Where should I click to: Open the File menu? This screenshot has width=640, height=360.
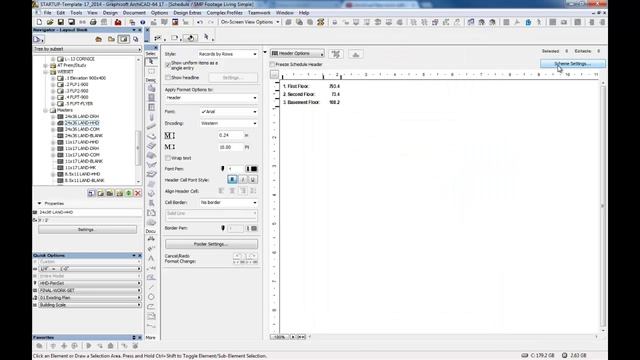(x=48, y=13)
